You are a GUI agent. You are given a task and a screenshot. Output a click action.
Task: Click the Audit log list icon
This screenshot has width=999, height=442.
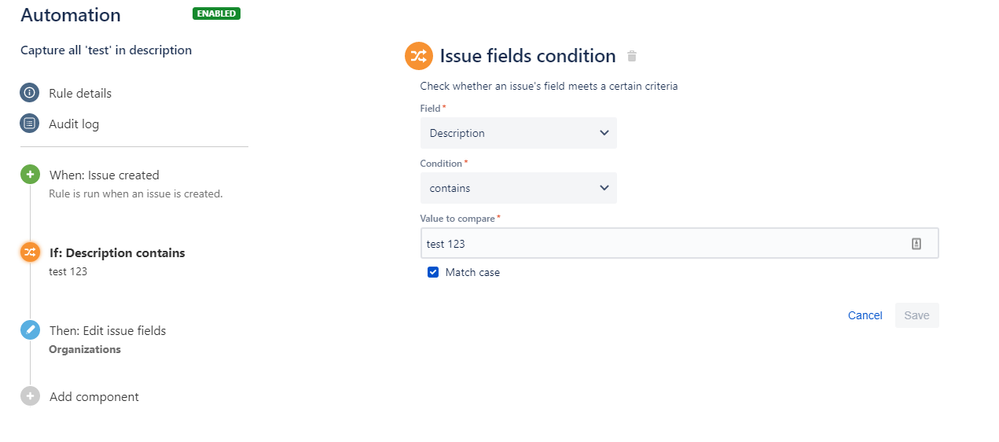point(30,124)
